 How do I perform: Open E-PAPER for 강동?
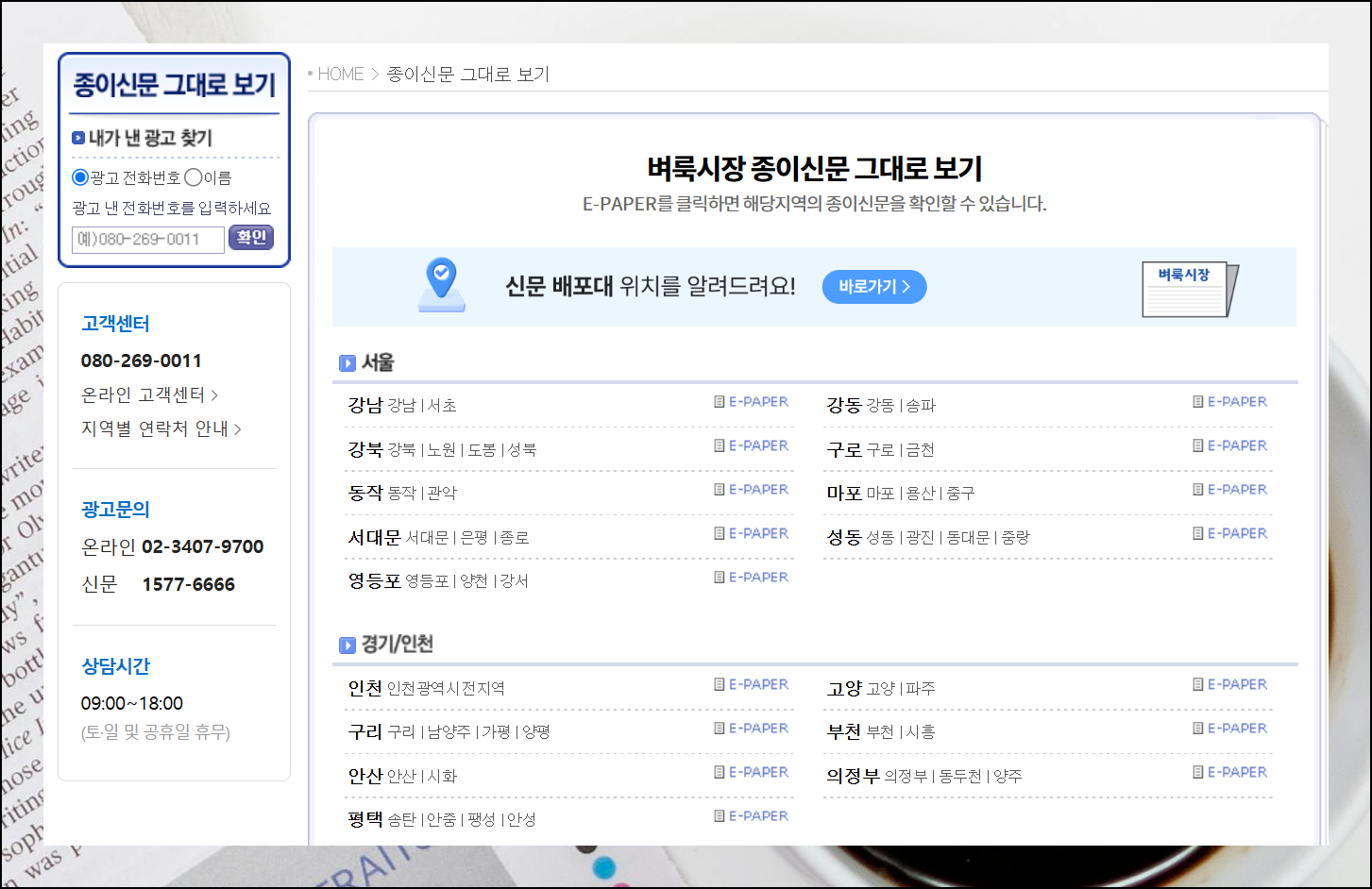pyautogui.click(x=1230, y=402)
